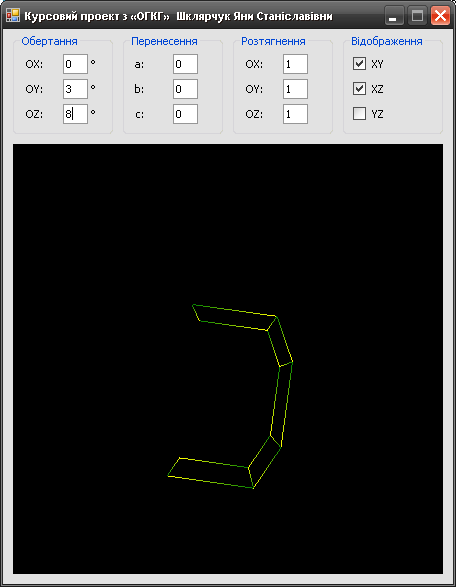Select the translation c input field
This screenshot has height=587, width=456.
point(185,114)
